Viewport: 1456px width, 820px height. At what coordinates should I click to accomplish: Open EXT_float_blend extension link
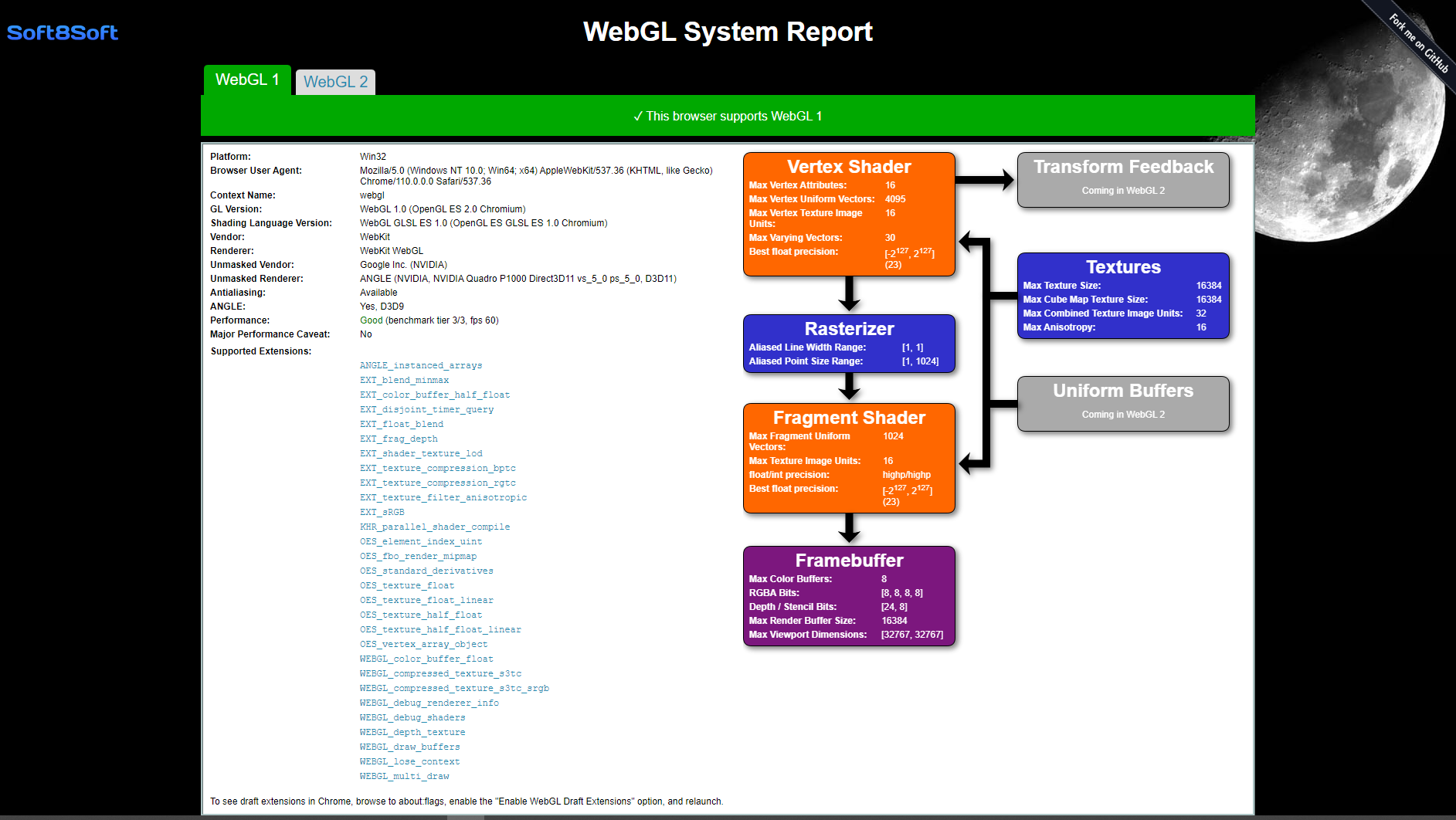(x=402, y=424)
